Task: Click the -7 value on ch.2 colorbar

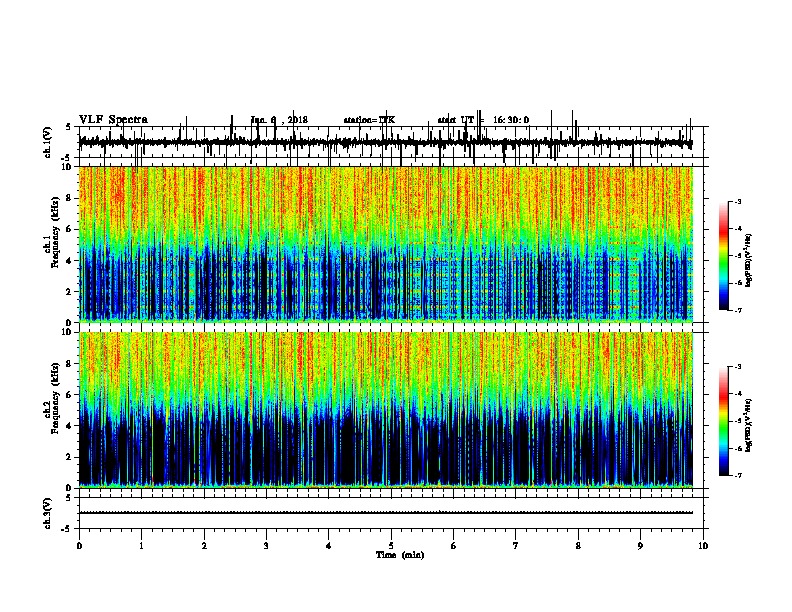Action: pos(738,475)
